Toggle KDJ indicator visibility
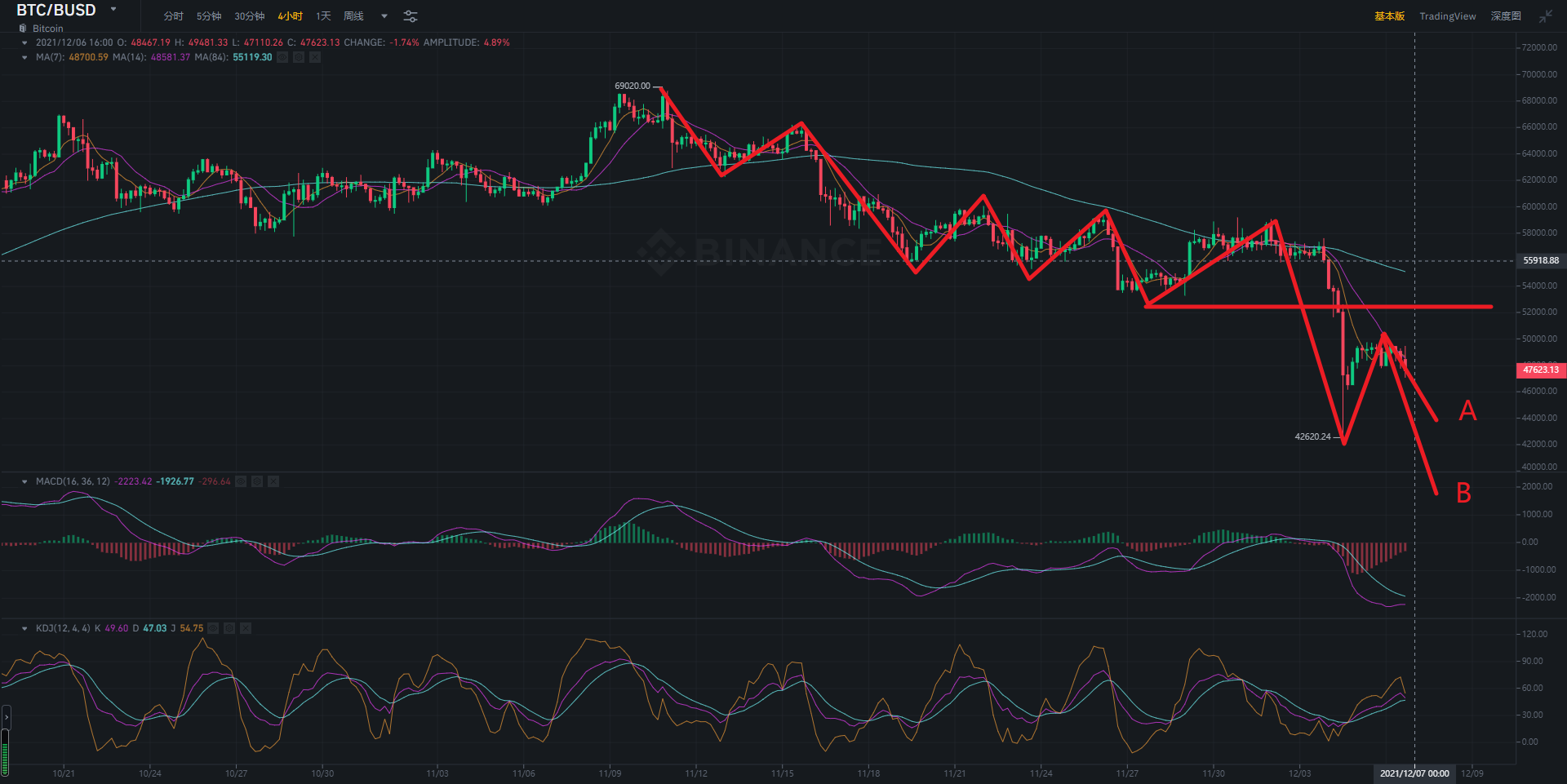Viewport: 1567px width, 784px height. [x=213, y=628]
